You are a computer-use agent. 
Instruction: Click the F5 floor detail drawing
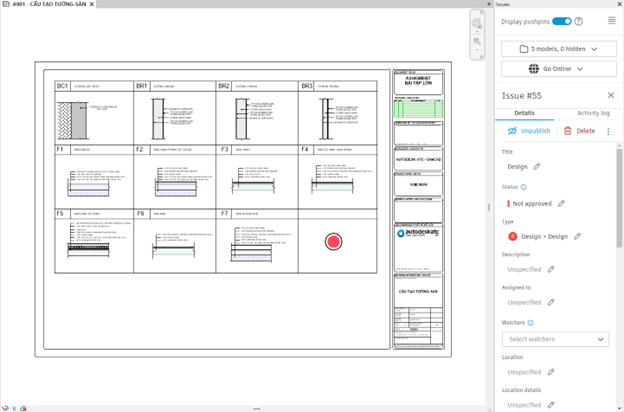[88, 249]
